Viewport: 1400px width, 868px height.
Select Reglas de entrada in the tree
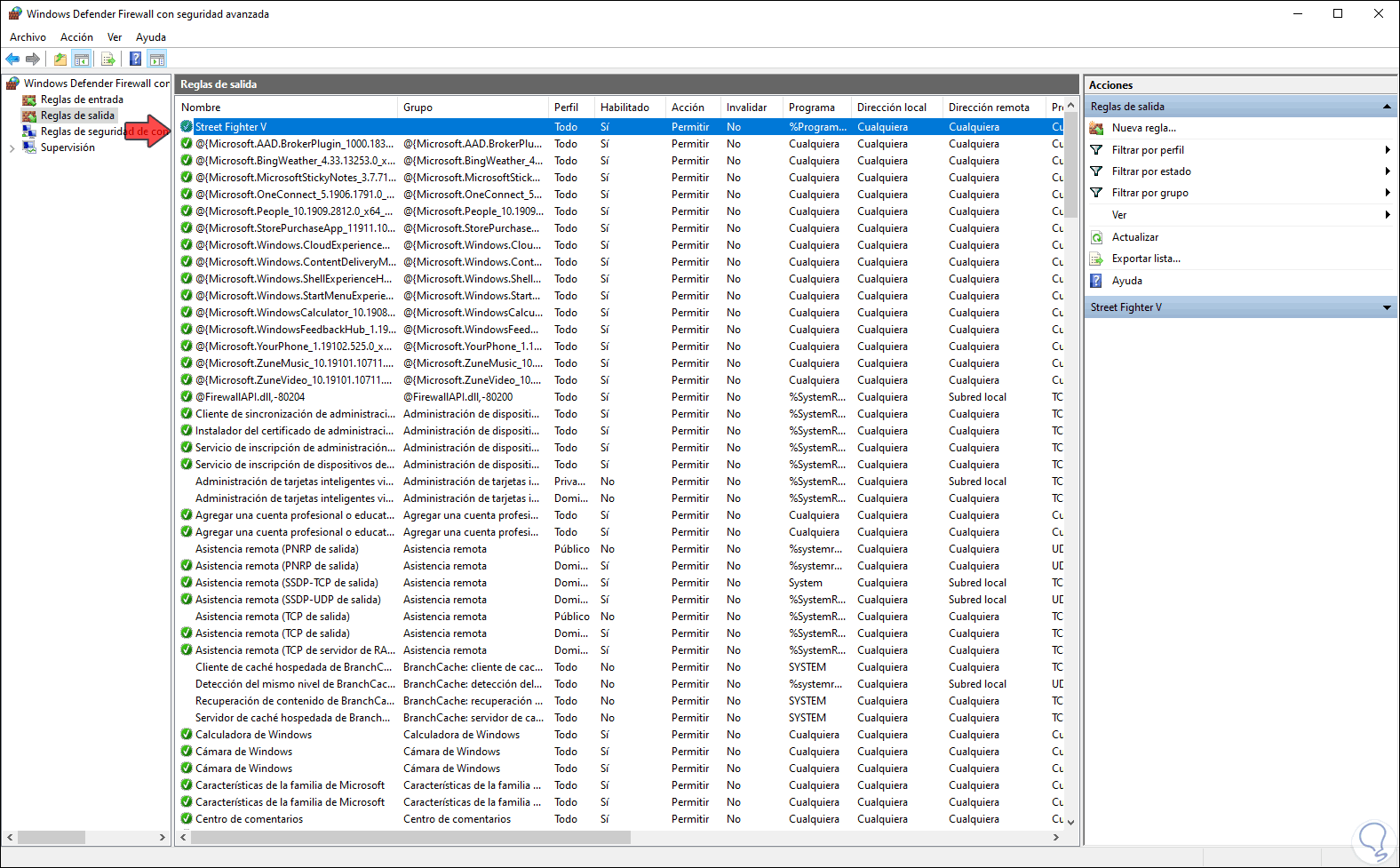(x=82, y=100)
